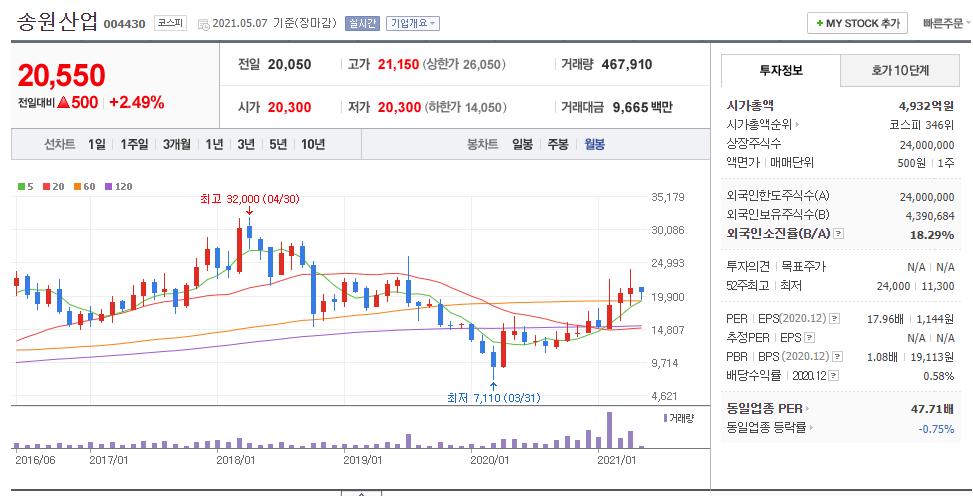Click the 외국인소진율 value 18.29%

point(933,234)
